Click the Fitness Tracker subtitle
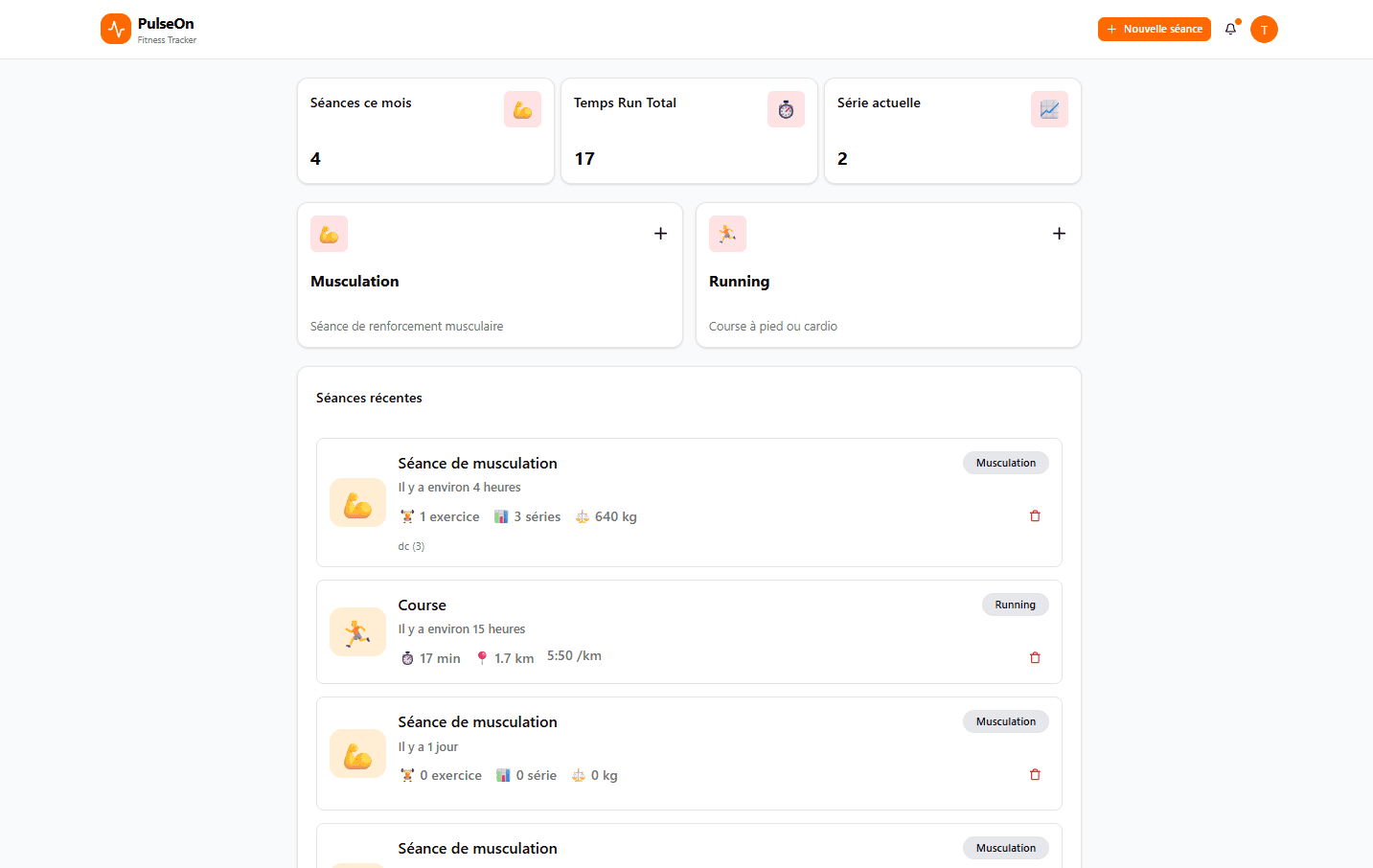This screenshot has width=1373, height=868. click(x=167, y=40)
